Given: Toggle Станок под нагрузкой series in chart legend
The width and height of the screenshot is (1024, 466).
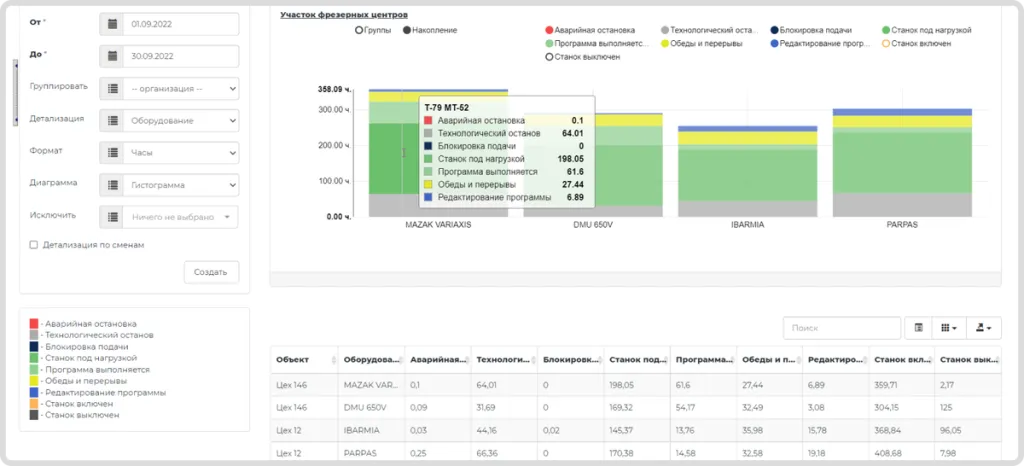Looking at the screenshot, I should [x=927, y=30].
